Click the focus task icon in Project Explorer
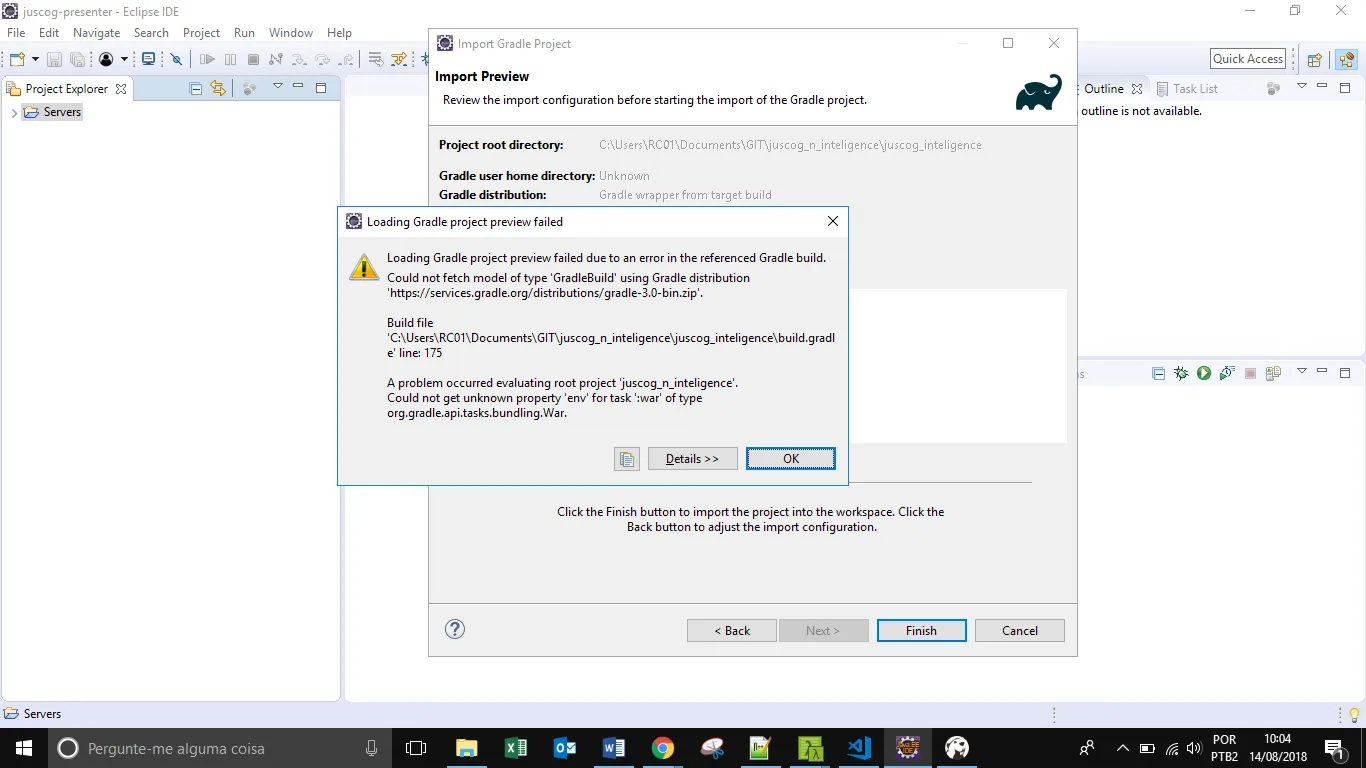1366x768 pixels. 250,89
